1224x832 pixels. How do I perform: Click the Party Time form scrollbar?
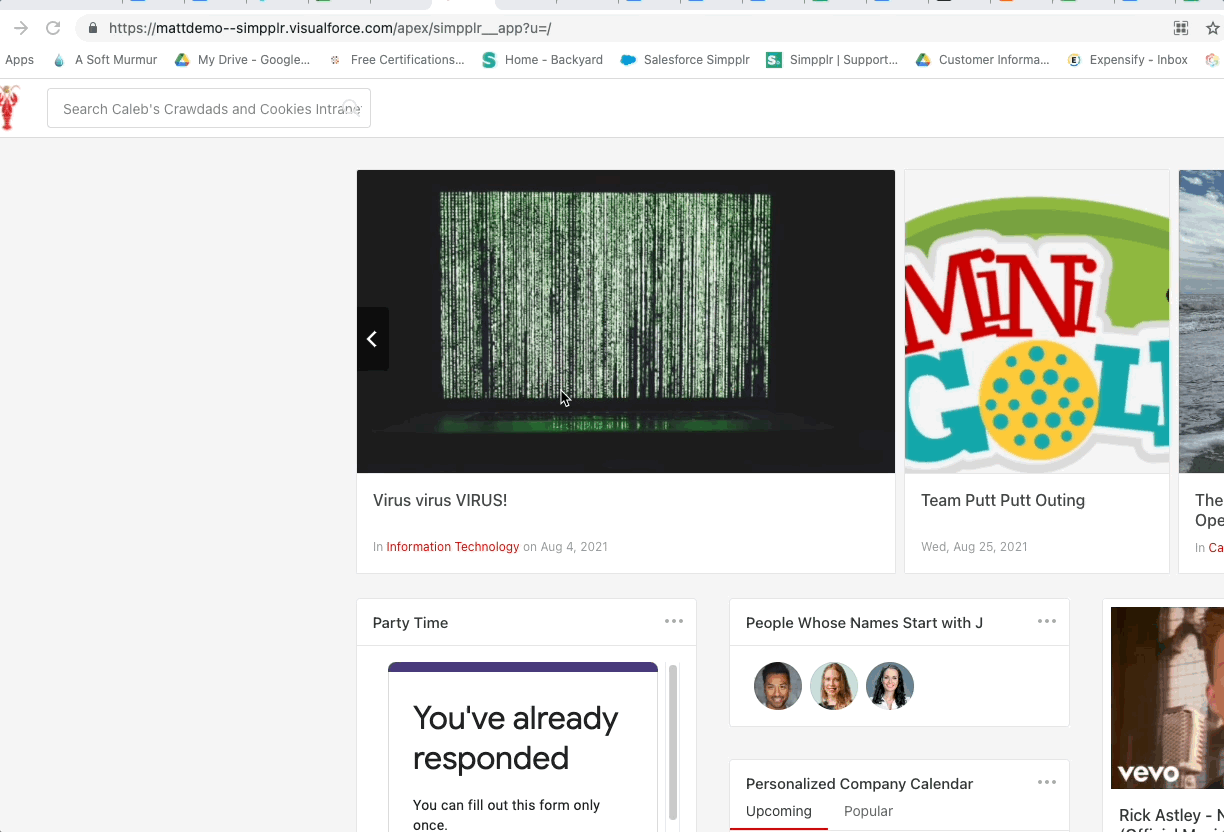click(x=673, y=742)
